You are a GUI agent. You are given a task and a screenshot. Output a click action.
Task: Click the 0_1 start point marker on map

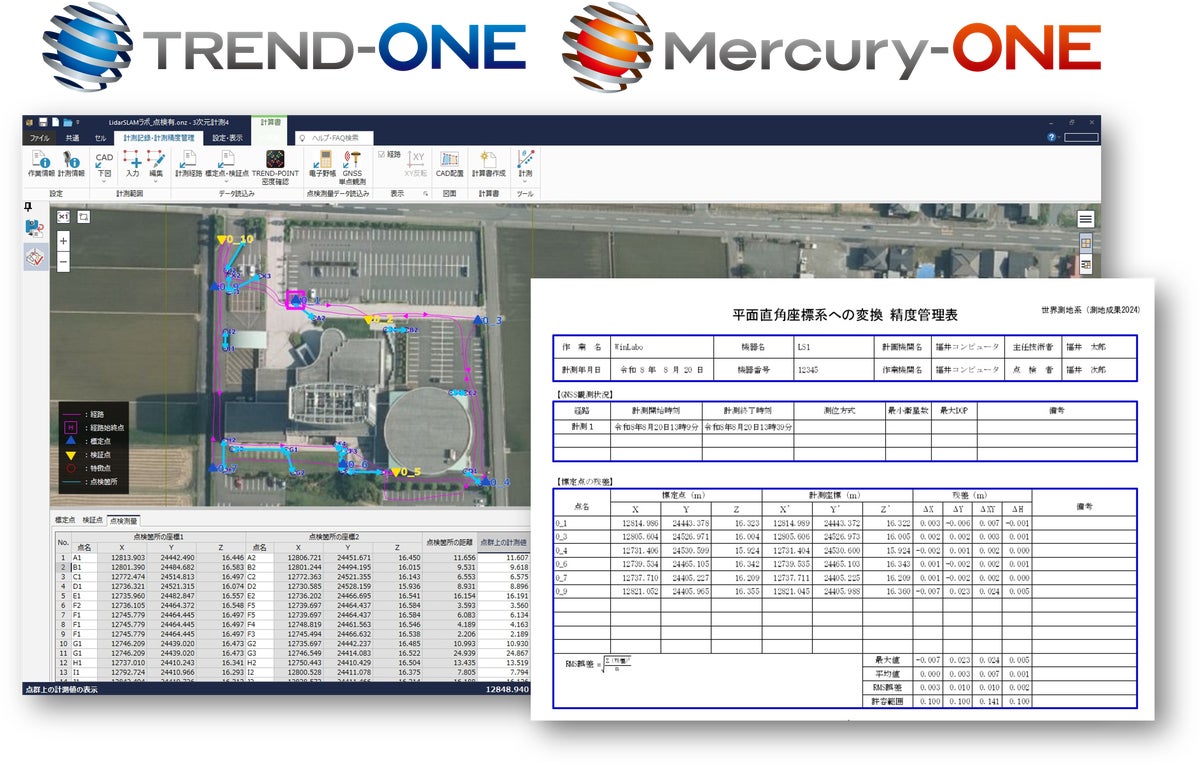[296, 299]
